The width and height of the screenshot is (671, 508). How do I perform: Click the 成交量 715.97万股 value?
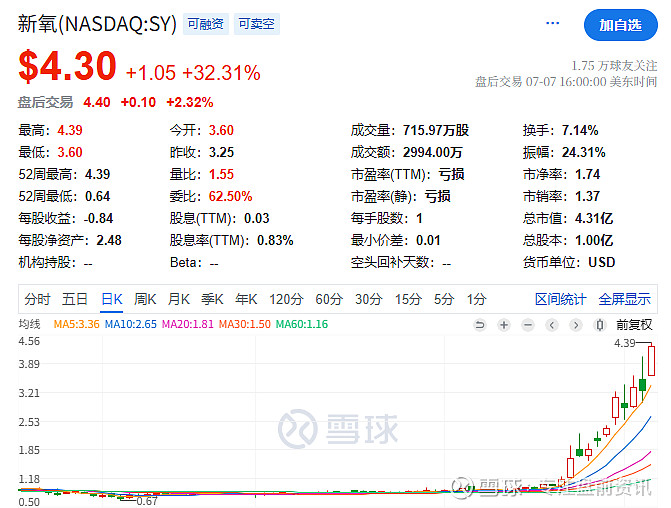[436, 130]
